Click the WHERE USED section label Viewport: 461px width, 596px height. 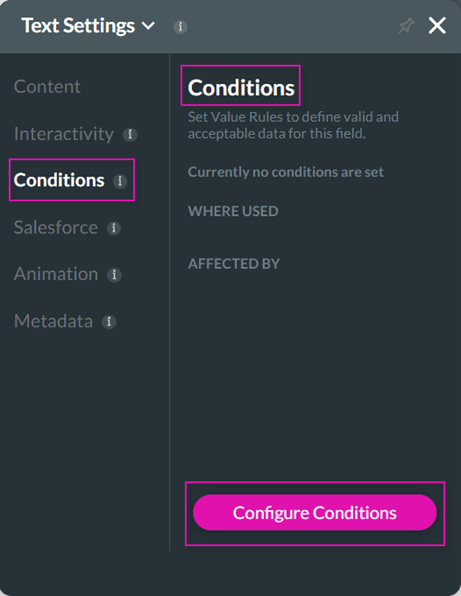[x=233, y=211]
